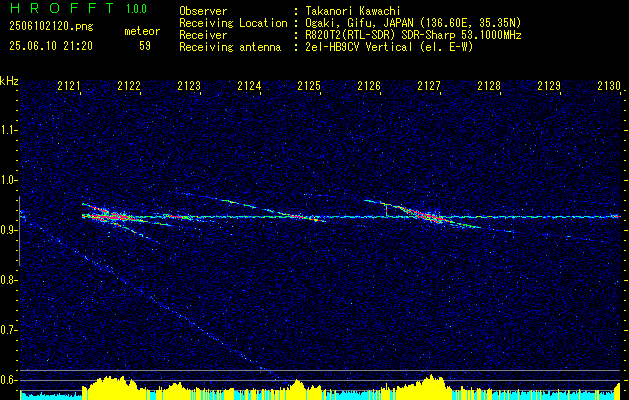Click frequency axis label 0.8
Screen dimensions: 629x400
9,280
